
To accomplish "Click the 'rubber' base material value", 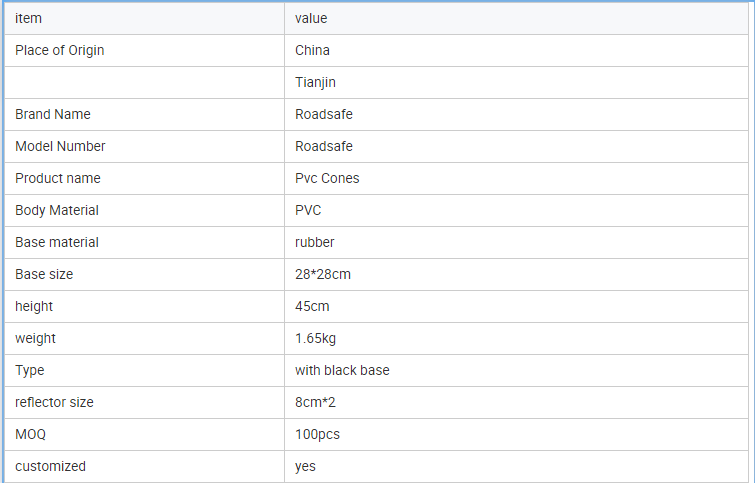I will pos(314,242).
